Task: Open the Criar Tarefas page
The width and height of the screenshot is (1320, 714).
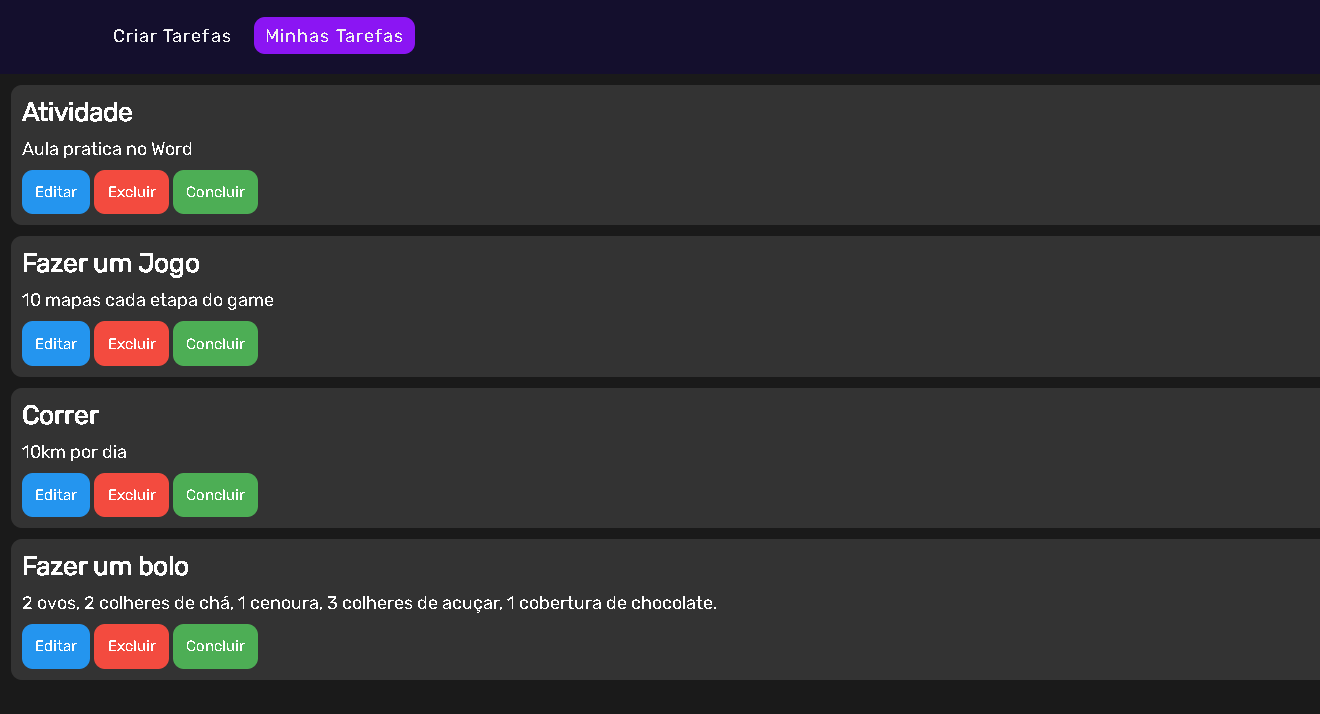Action: pos(172,35)
